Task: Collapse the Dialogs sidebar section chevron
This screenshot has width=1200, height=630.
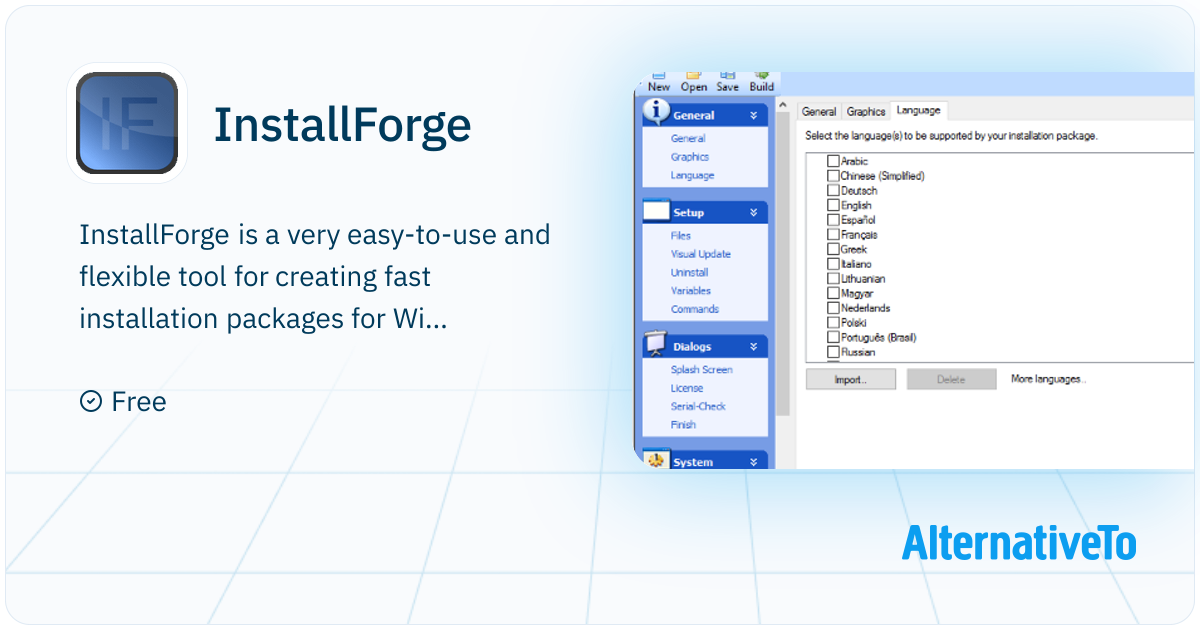Action: 753,346
